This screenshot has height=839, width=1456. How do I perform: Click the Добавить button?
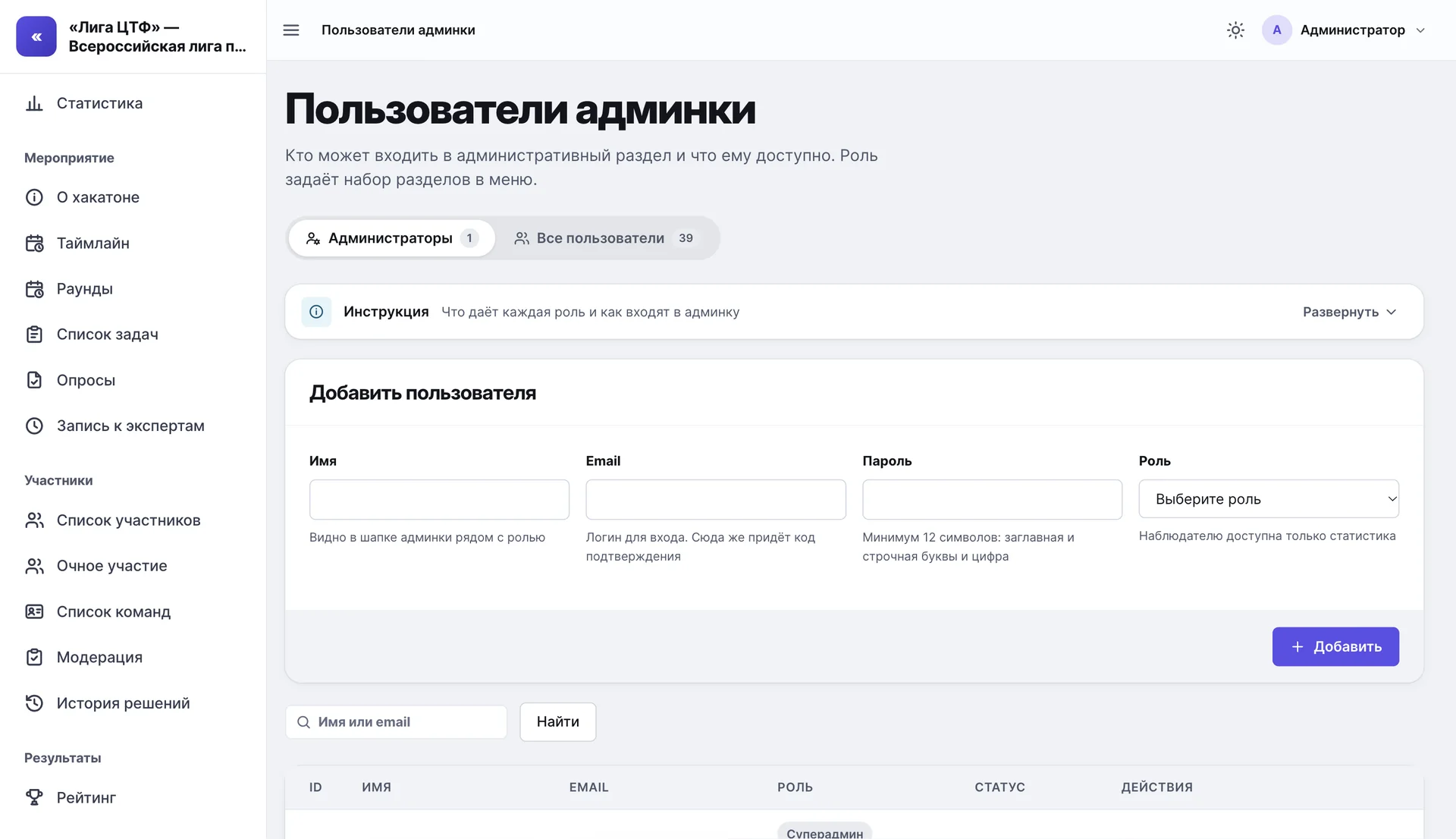coord(1335,646)
